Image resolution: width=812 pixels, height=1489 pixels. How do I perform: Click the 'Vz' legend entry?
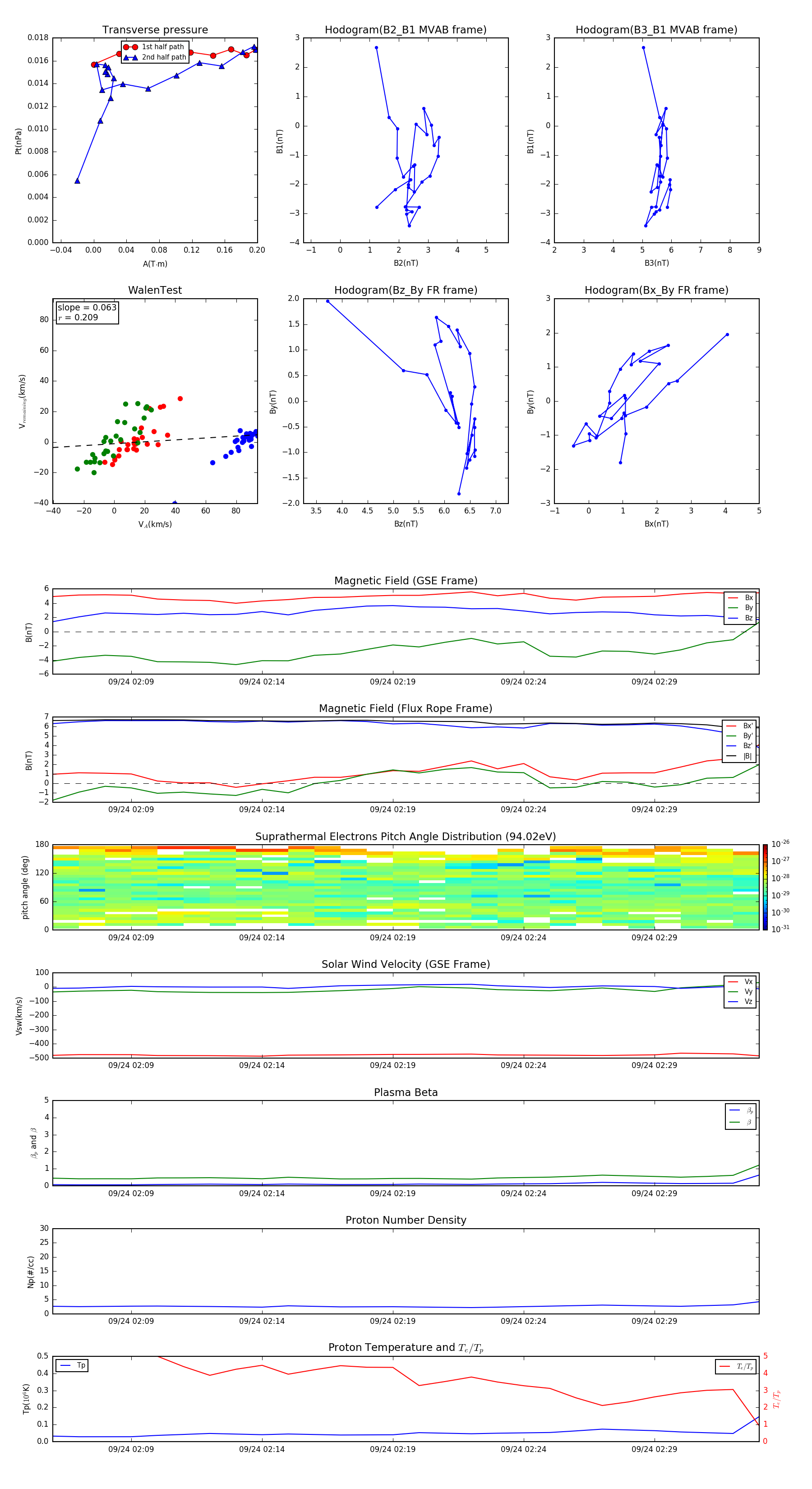[740, 1002]
